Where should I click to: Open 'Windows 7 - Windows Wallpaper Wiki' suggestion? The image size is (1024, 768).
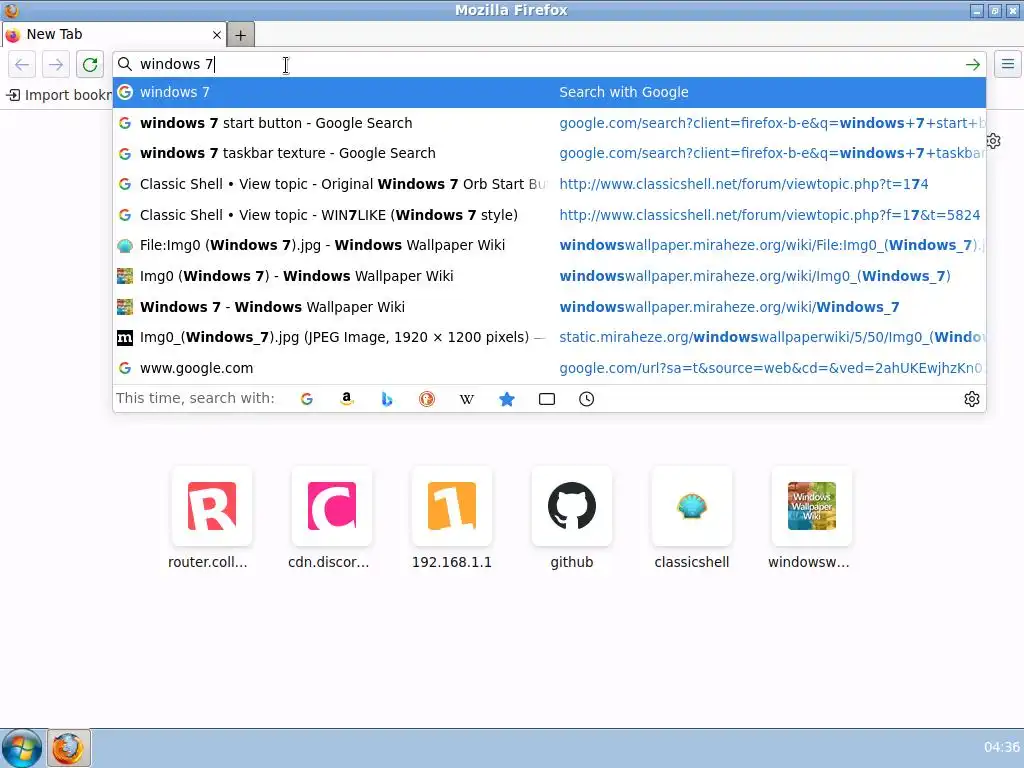tap(549, 307)
